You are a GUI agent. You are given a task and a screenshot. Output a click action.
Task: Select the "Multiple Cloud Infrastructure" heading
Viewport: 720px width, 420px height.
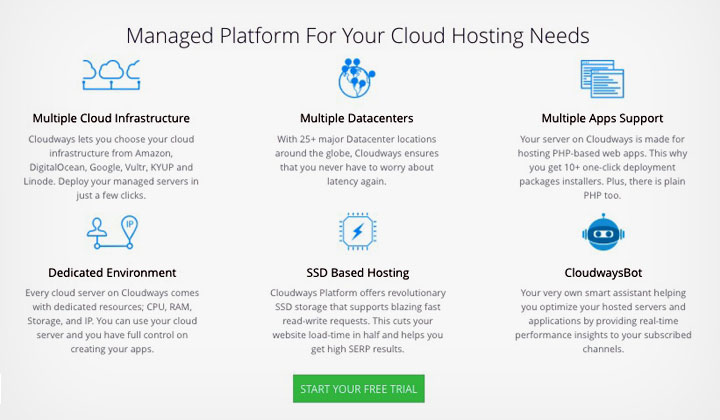click(111, 118)
